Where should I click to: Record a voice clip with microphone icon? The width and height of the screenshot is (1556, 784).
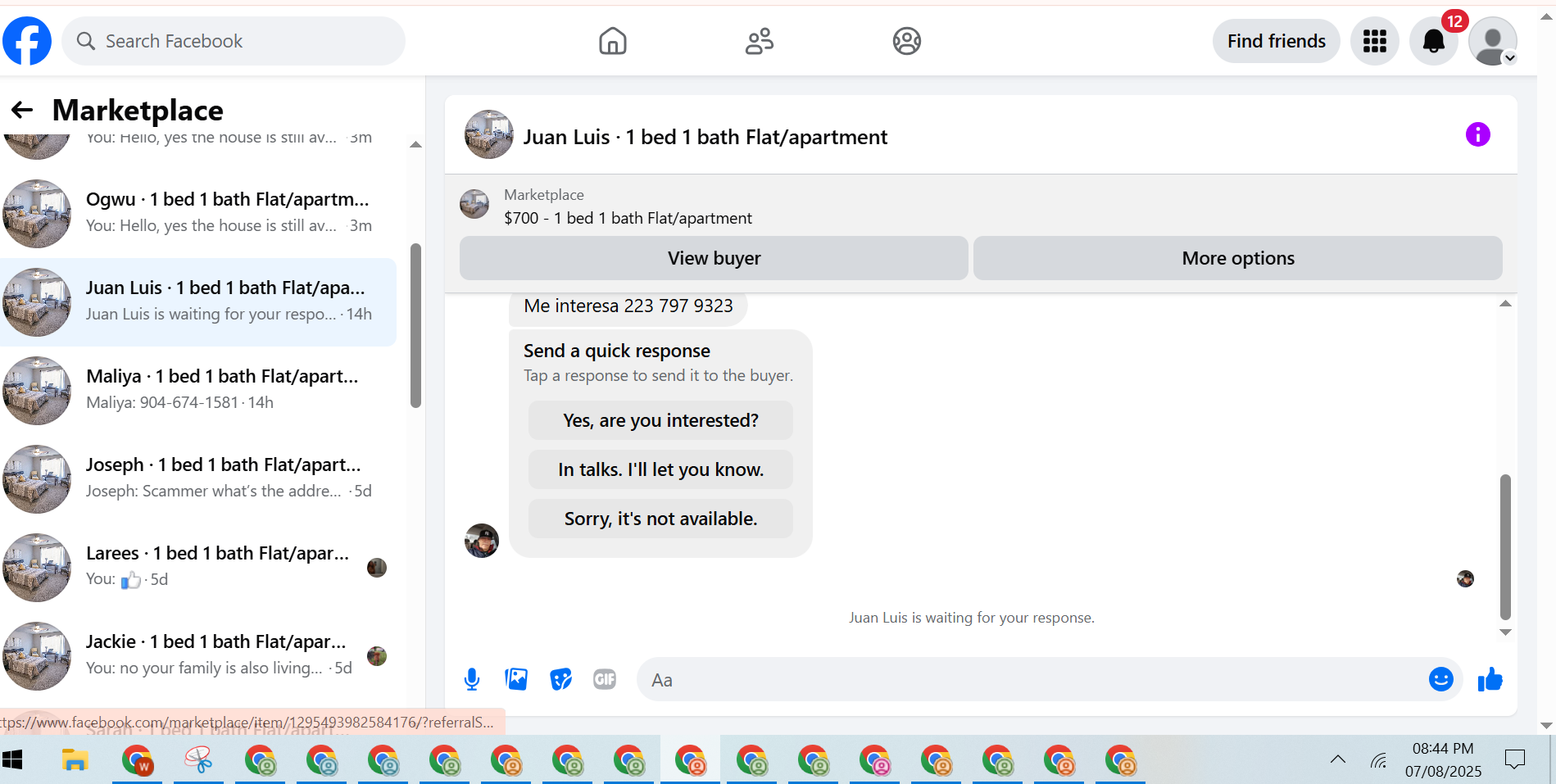coord(472,679)
